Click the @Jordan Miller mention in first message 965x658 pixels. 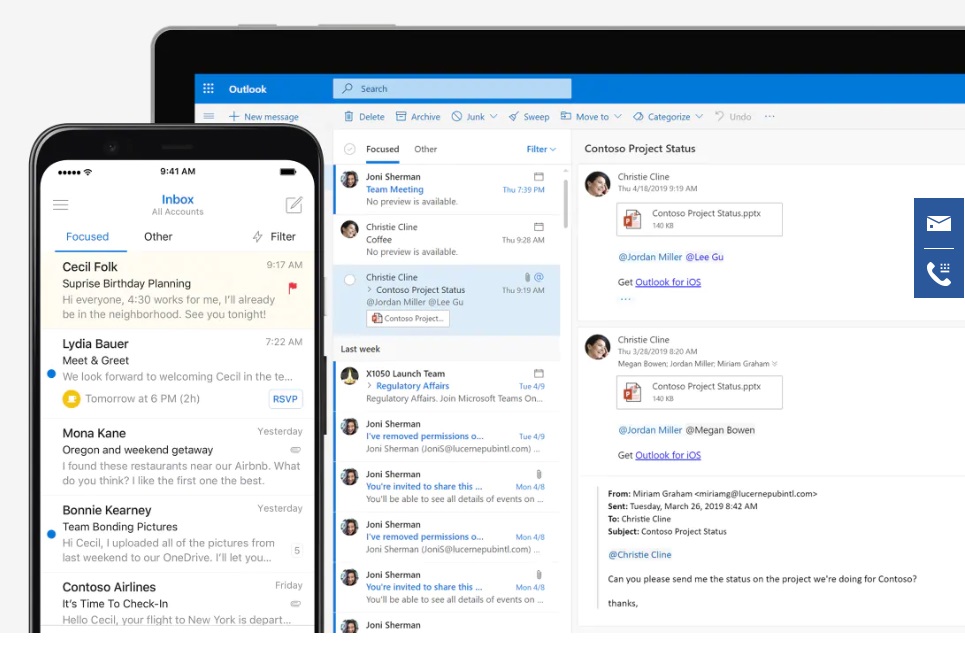coord(650,257)
